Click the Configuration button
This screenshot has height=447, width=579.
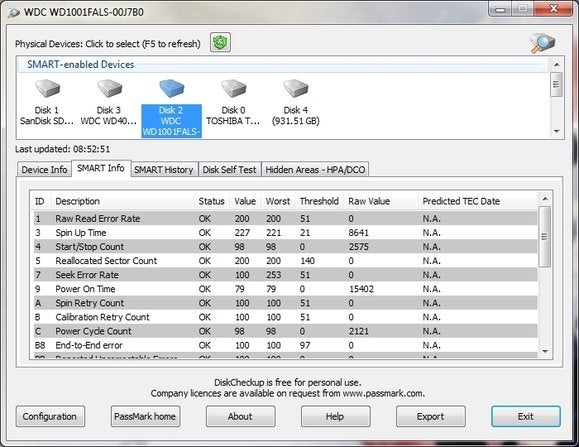50,416
